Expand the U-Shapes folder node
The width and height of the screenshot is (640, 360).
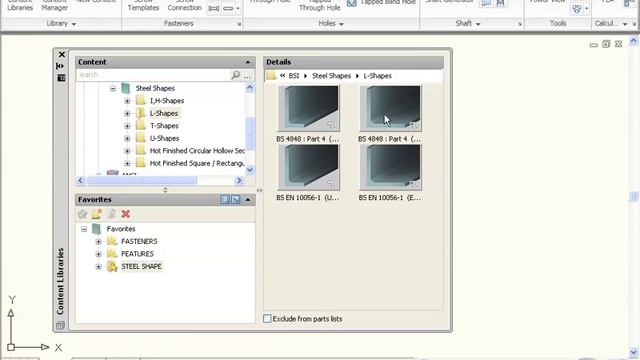tap(127, 138)
